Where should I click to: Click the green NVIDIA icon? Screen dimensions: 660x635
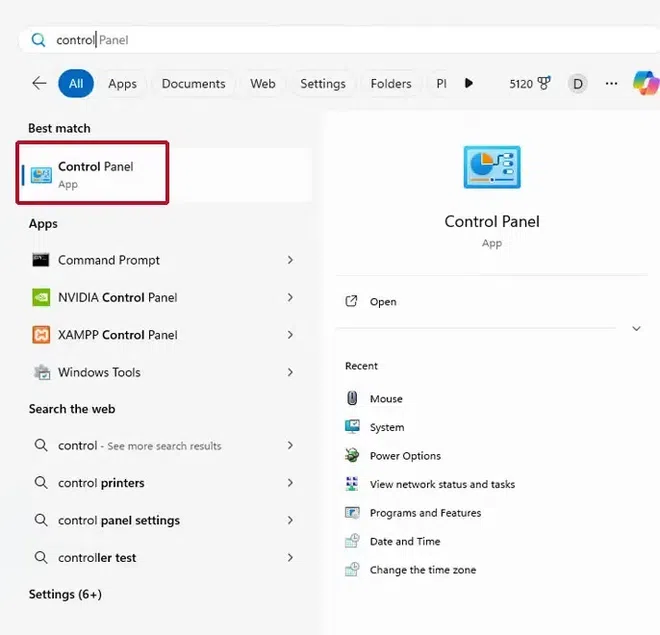(41, 298)
